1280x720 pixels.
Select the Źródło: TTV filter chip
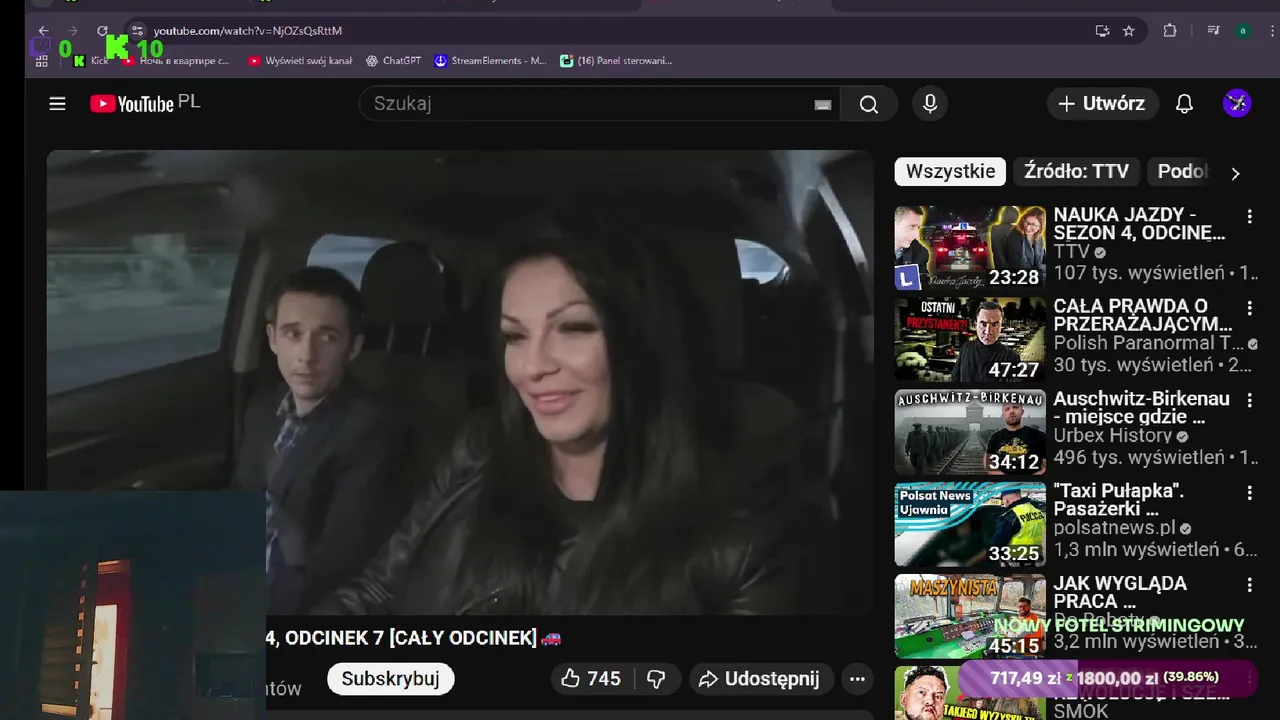1076,172
